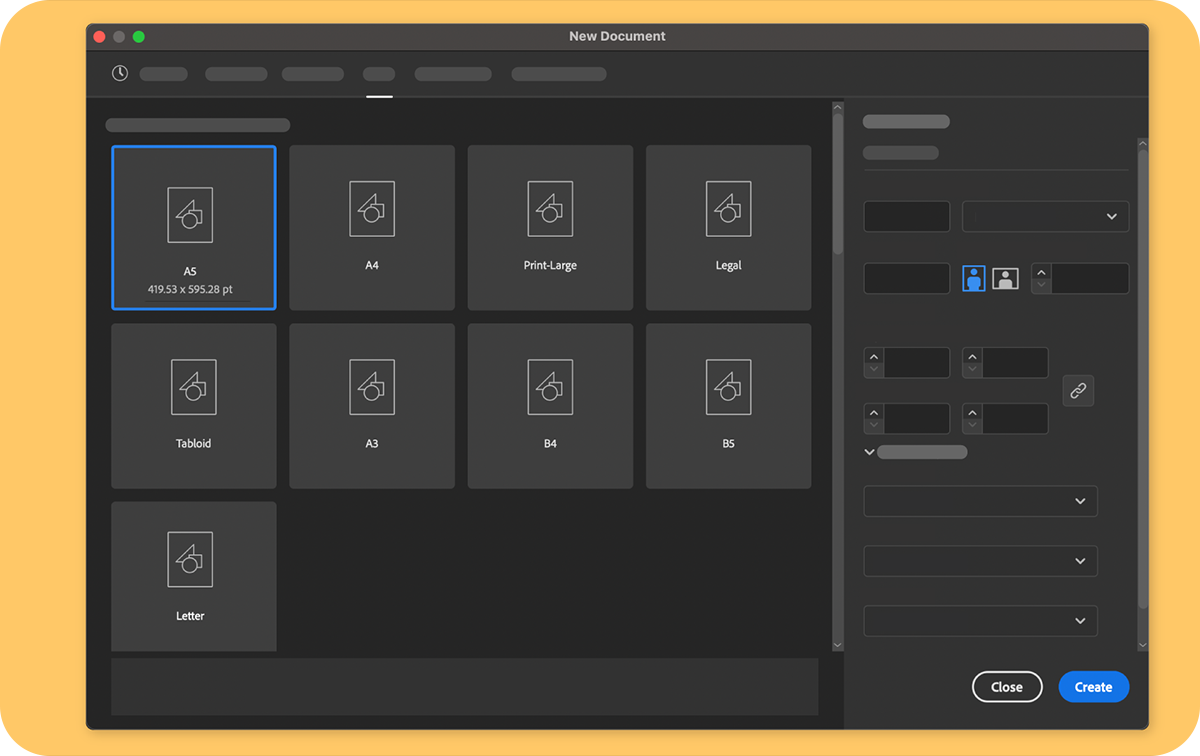
Task: Close the New Document dialog
Action: (1007, 687)
